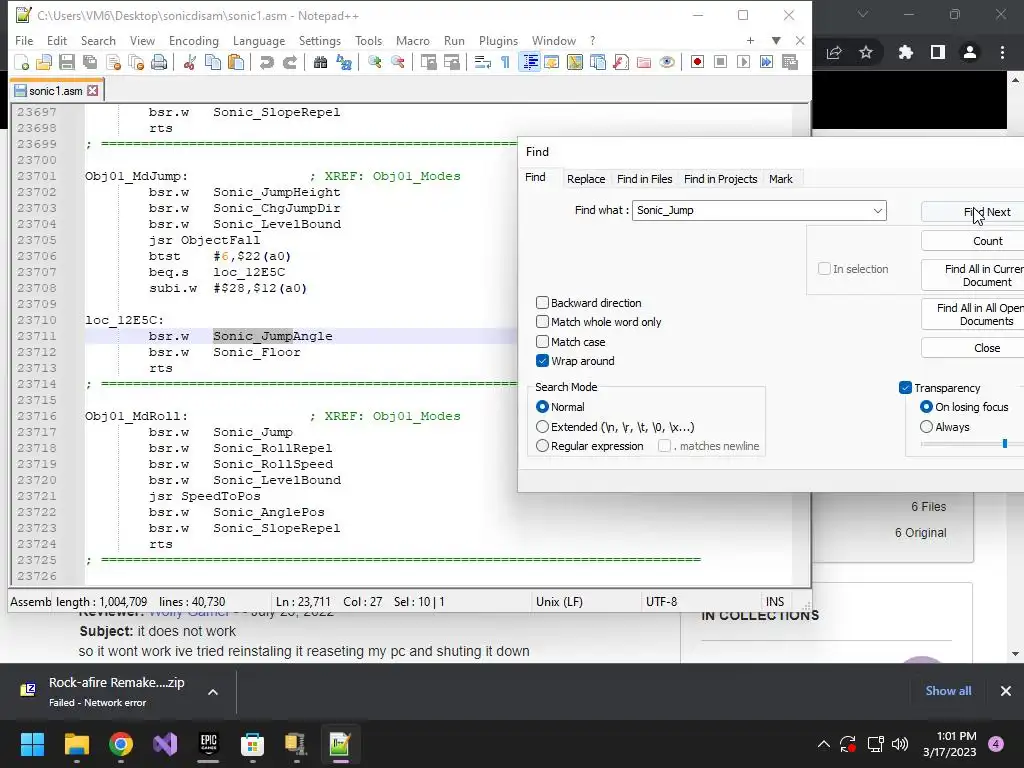The image size is (1024, 768).
Task: Select Regular expression radio button
Action: click(542, 446)
